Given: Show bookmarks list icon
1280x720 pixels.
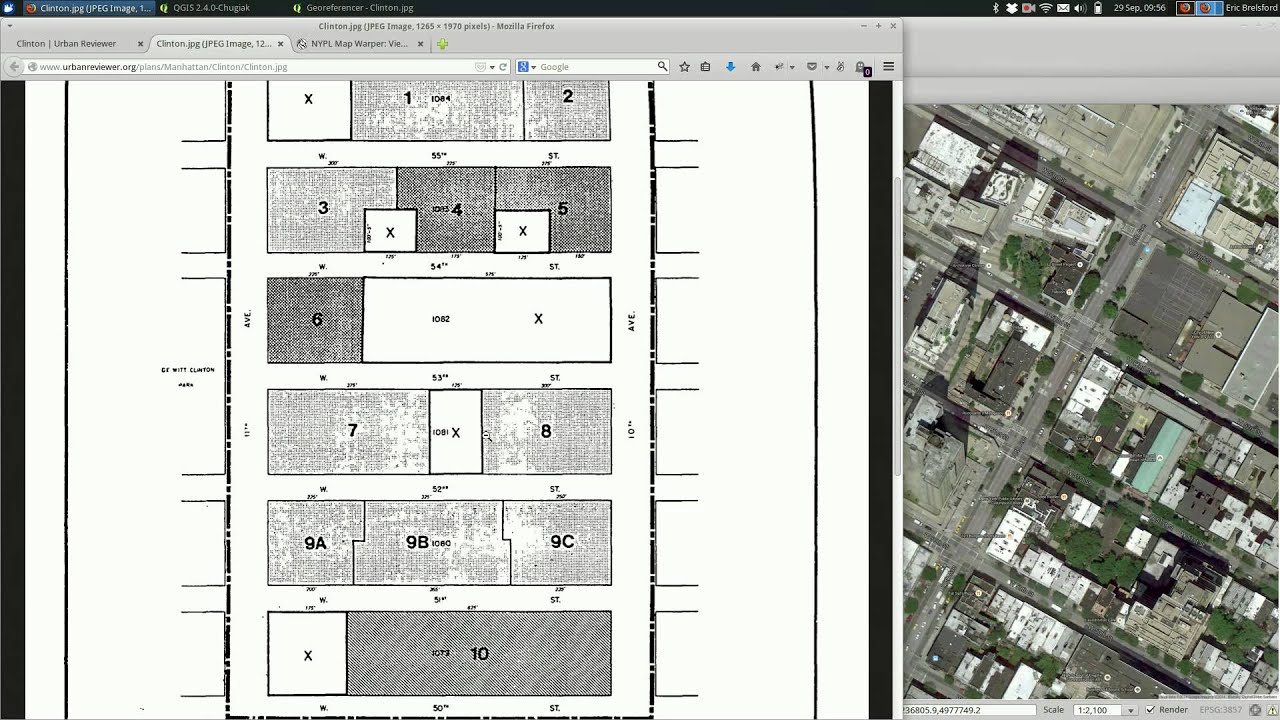Looking at the screenshot, I should point(705,67).
